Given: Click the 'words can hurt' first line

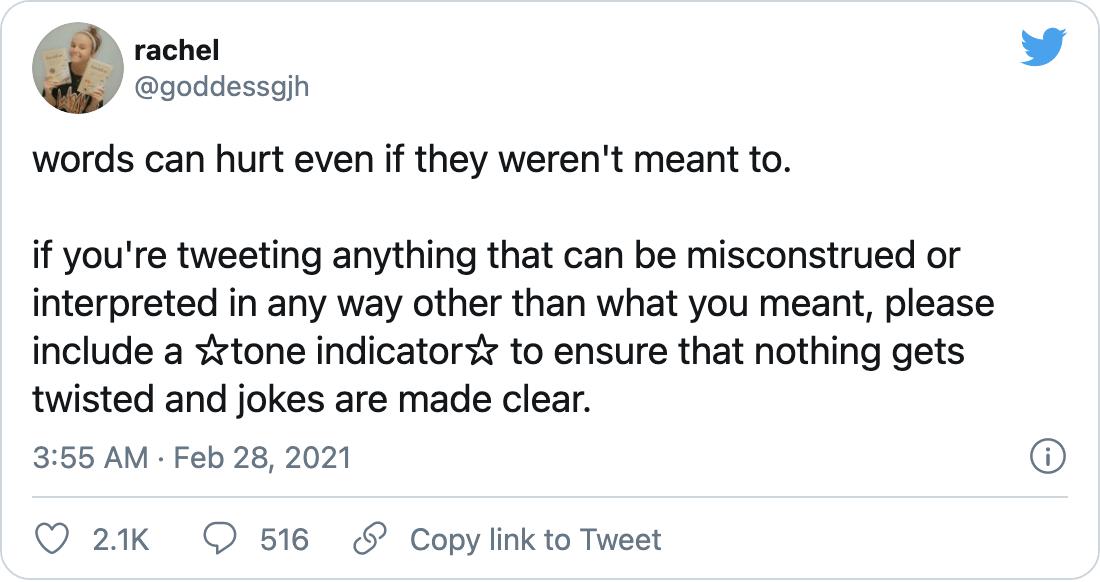Looking at the screenshot, I should point(412,161).
